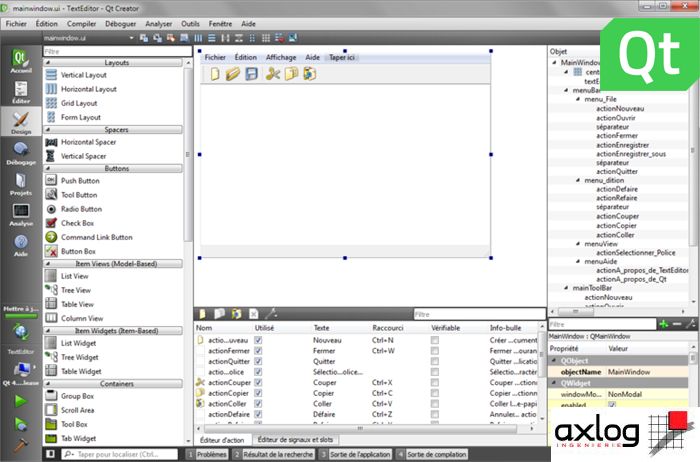Viewport: 700px width, 462px height.
Task: Click remove property minus icon
Action: pos(677,324)
